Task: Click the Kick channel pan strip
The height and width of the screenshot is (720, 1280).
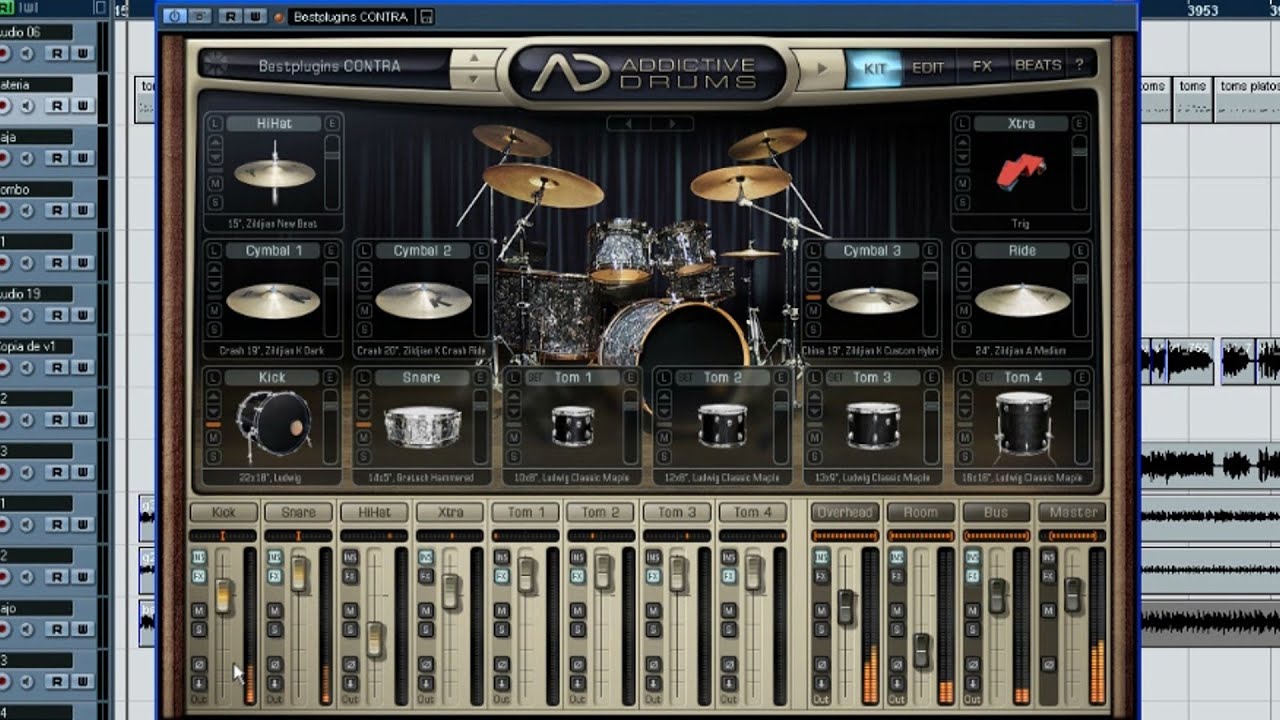Action: click(223, 536)
